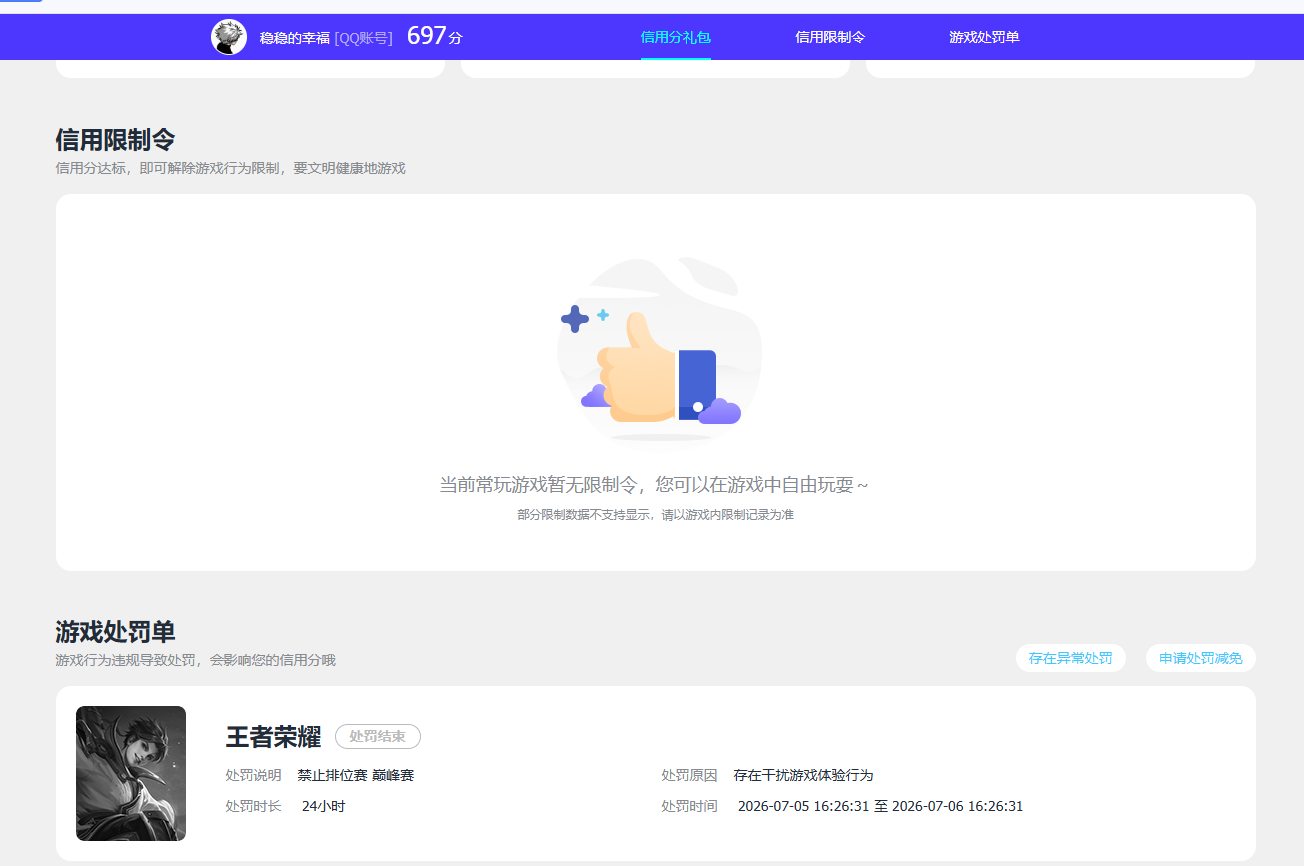Click the reason 存在干扰游戏体验行为

coord(804,776)
